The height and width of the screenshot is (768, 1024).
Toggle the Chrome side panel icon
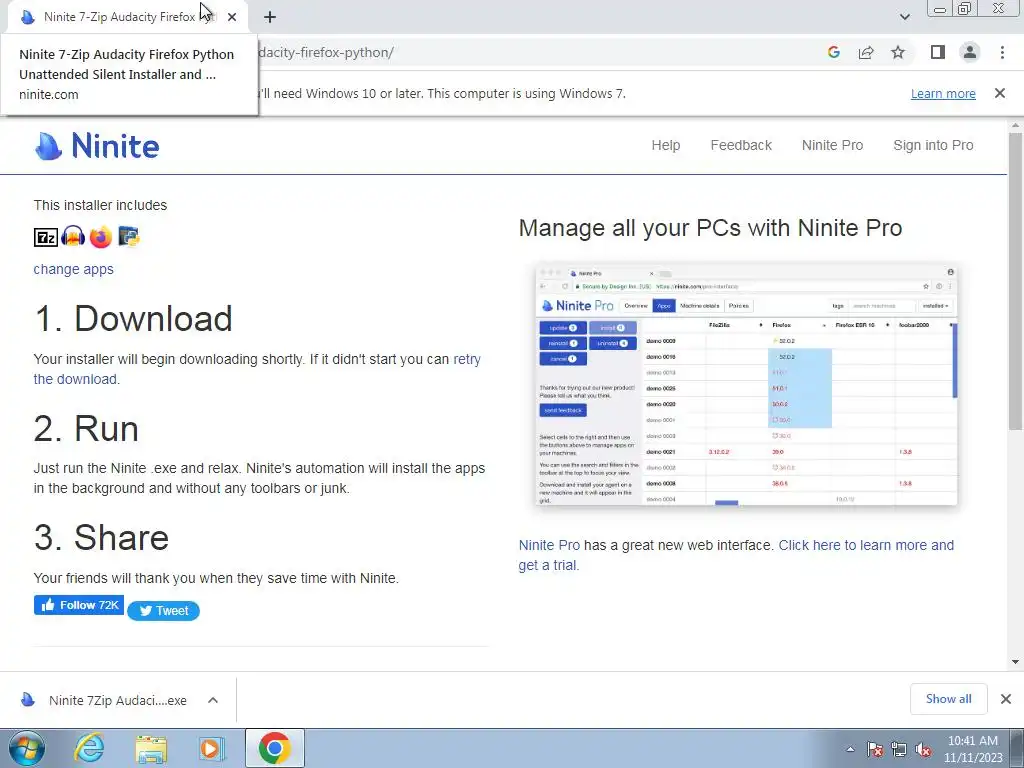(938, 52)
